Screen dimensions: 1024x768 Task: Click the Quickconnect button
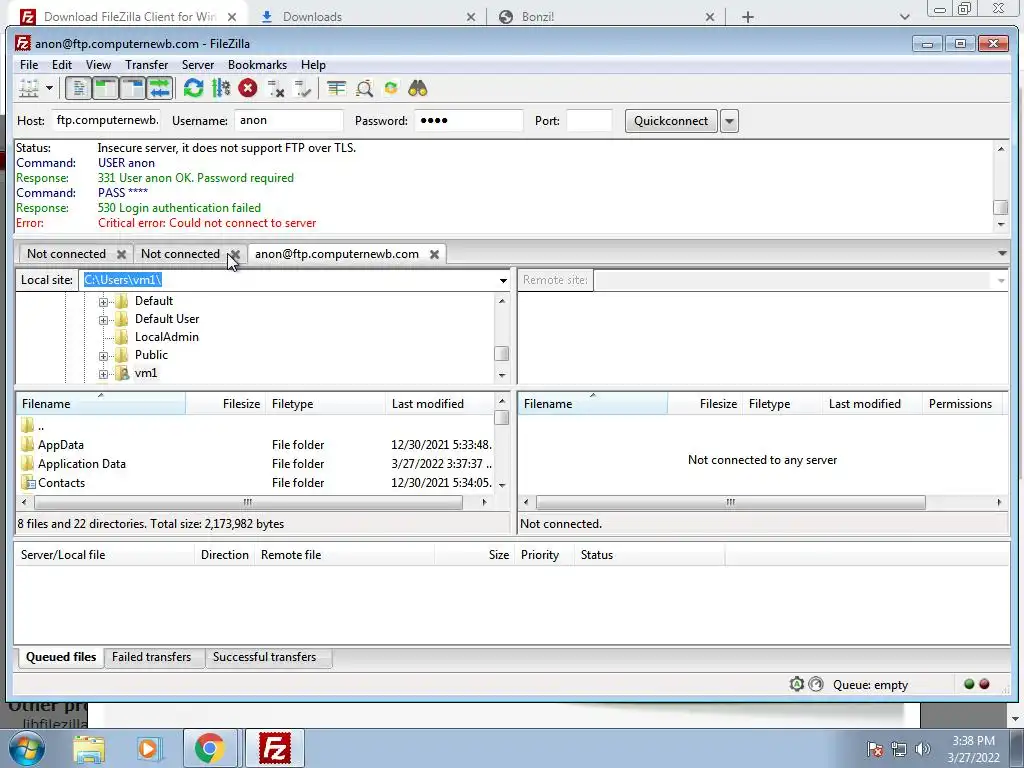(671, 121)
